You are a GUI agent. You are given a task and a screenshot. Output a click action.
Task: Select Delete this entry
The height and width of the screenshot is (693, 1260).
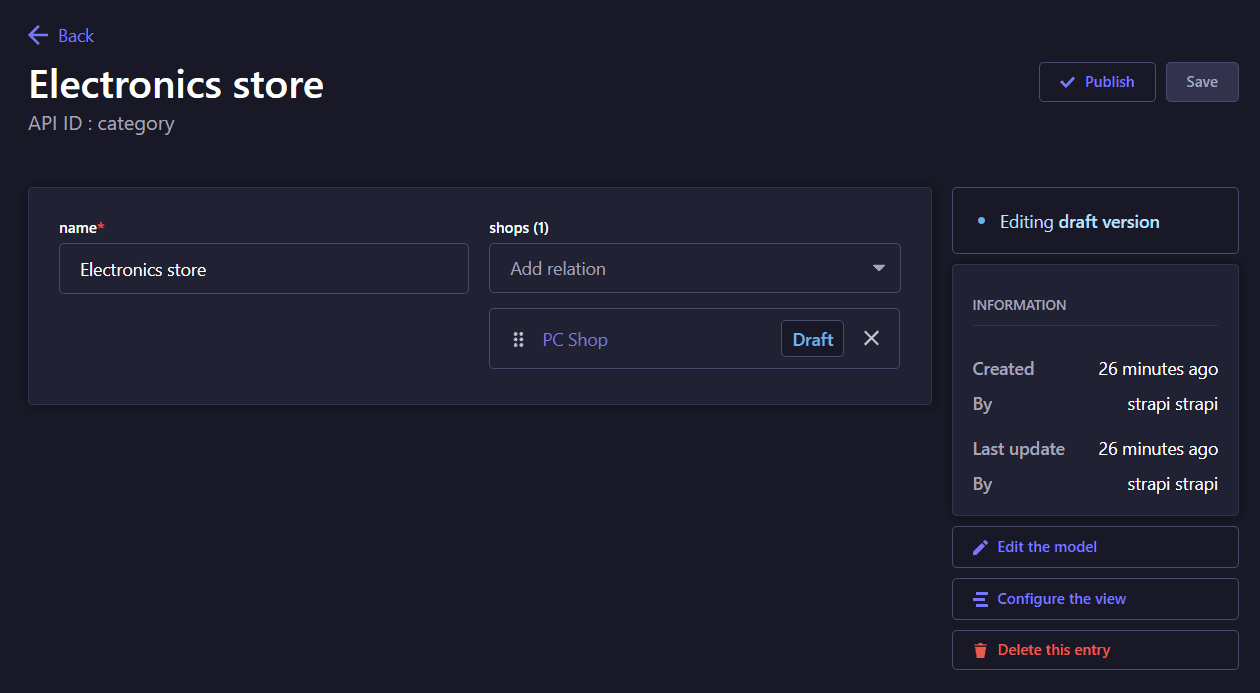click(1053, 650)
